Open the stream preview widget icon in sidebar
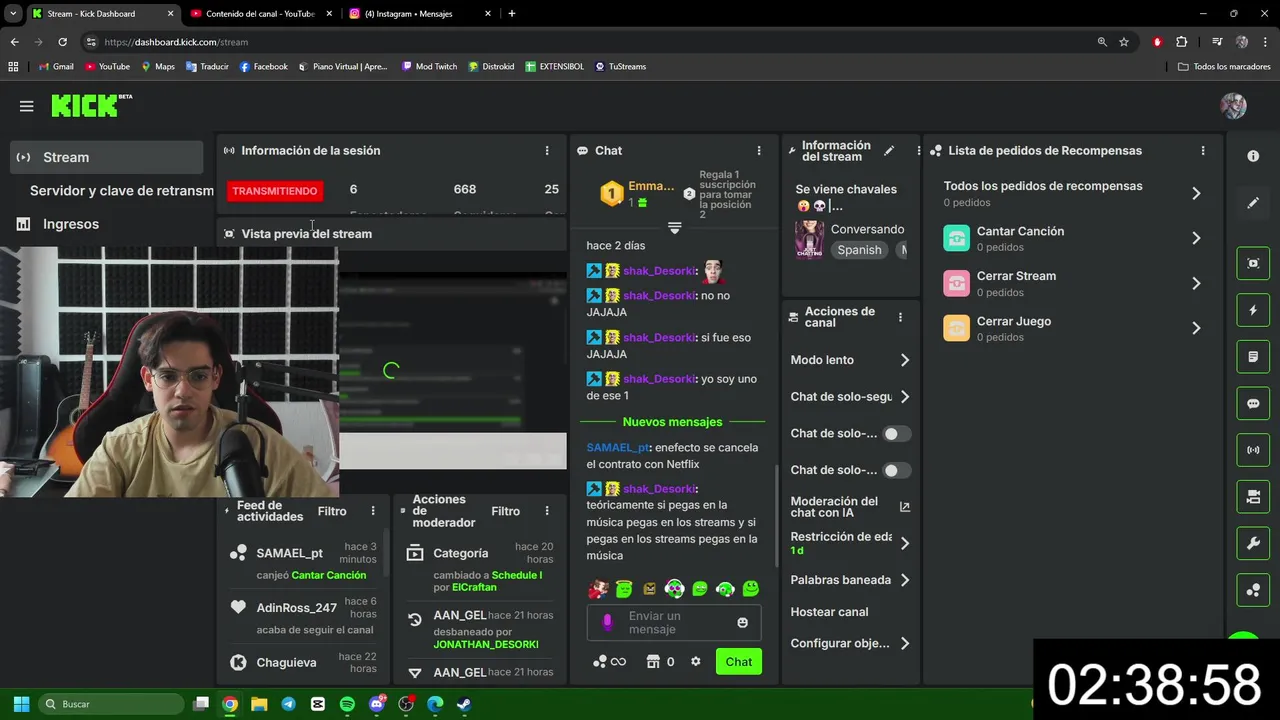Image resolution: width=1280 pixels, height=720 pixels. click(1253, 263)
